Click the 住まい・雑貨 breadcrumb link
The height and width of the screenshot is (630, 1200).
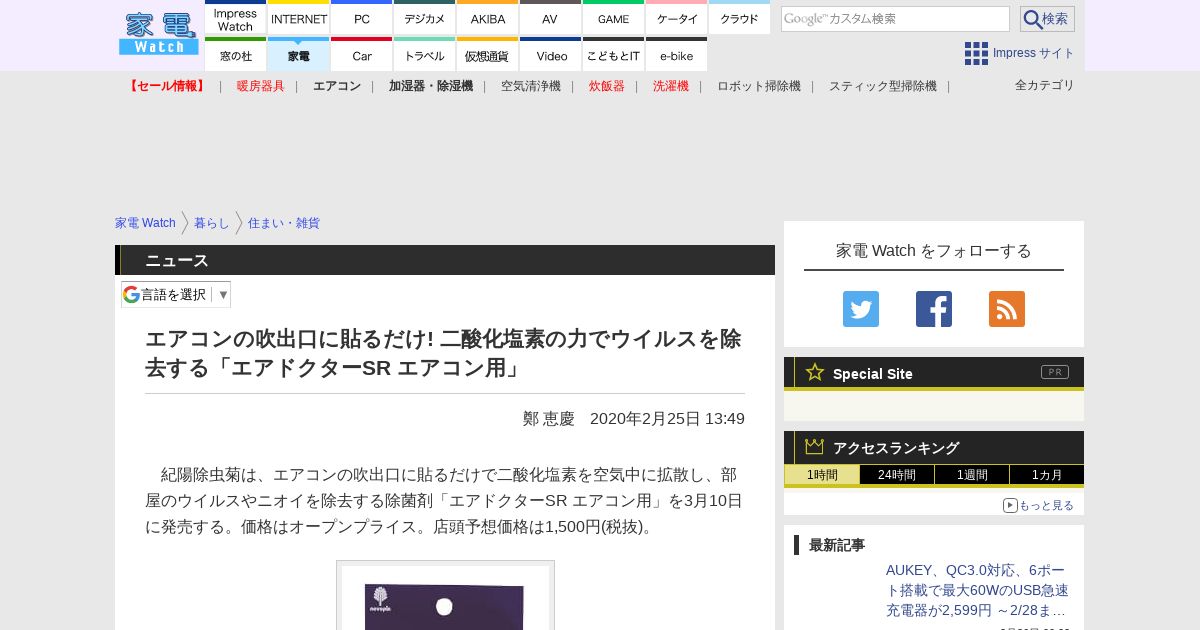tap(284, 223)
